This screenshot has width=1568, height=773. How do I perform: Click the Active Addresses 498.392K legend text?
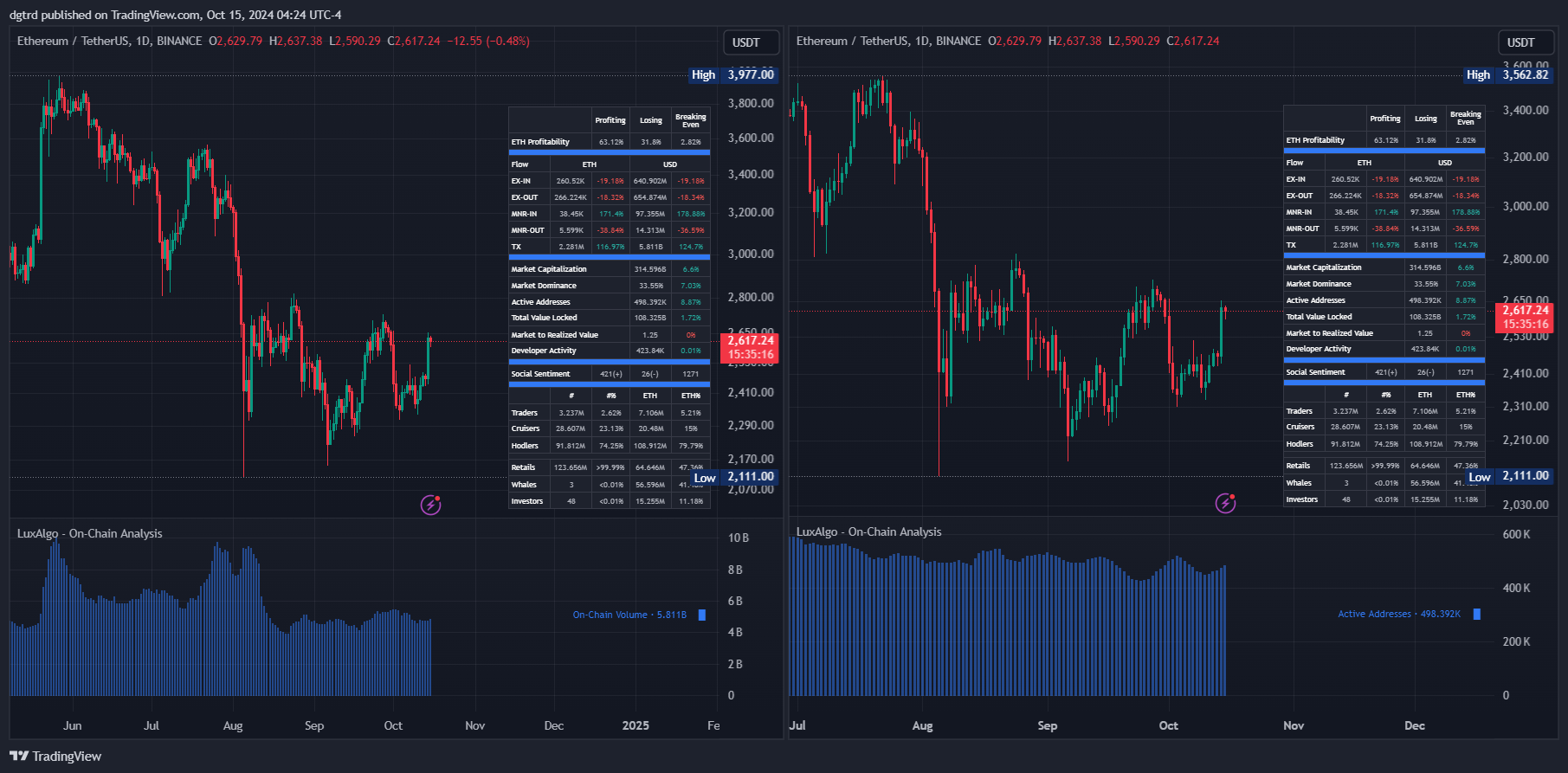point(1399,614)
